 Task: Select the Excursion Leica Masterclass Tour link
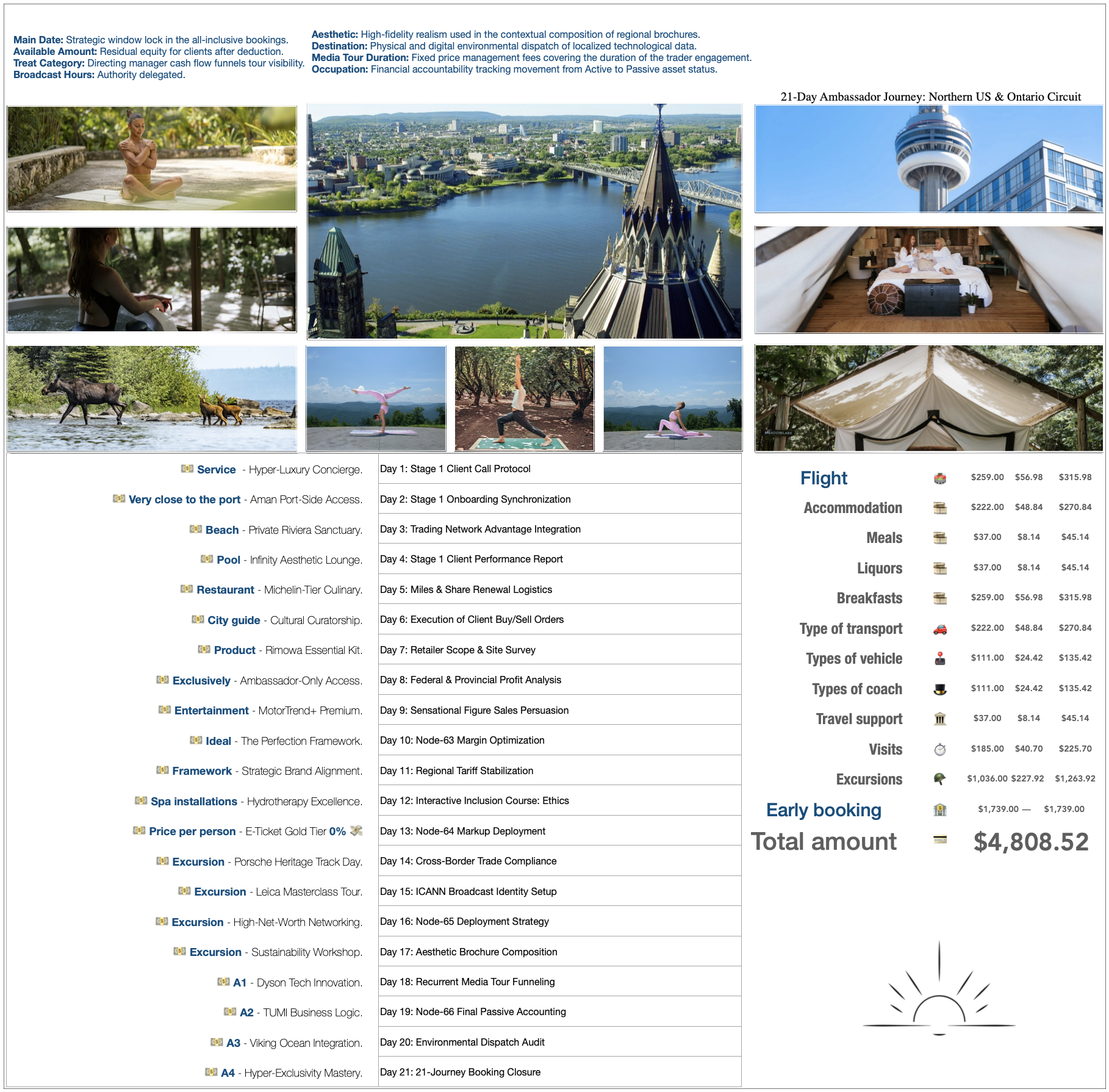pos(219,891)
